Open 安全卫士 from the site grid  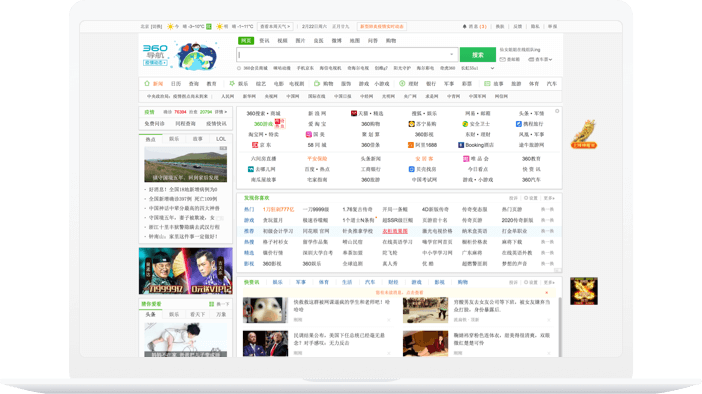(476, 124)
